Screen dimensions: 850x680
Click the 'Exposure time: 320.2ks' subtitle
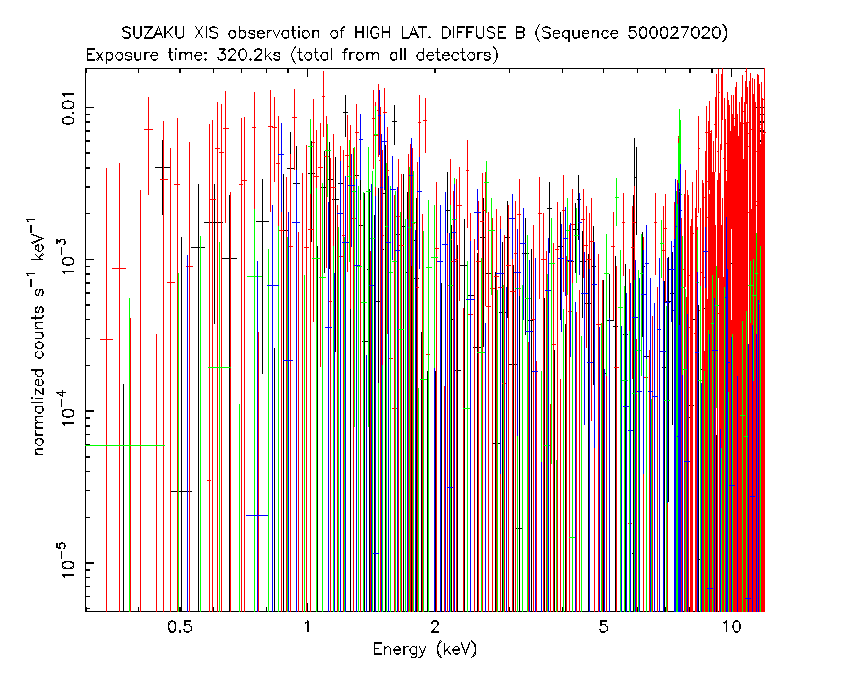point(292,55)
